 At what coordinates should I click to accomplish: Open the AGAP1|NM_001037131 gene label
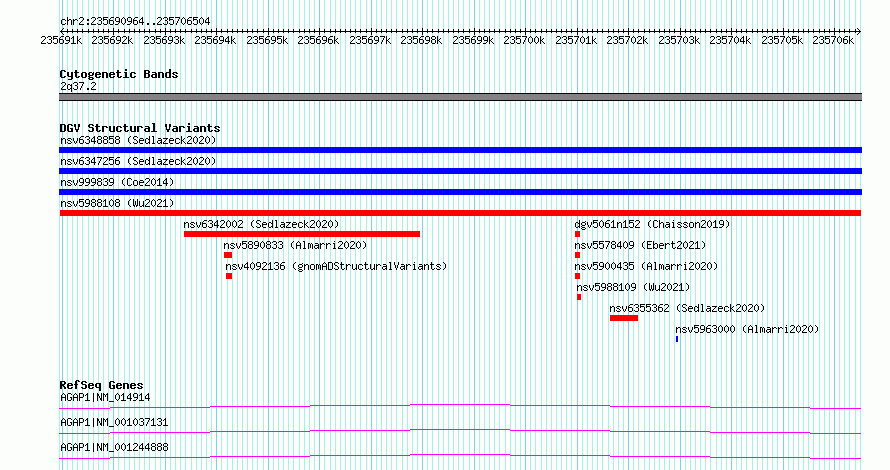pos(114,422)
